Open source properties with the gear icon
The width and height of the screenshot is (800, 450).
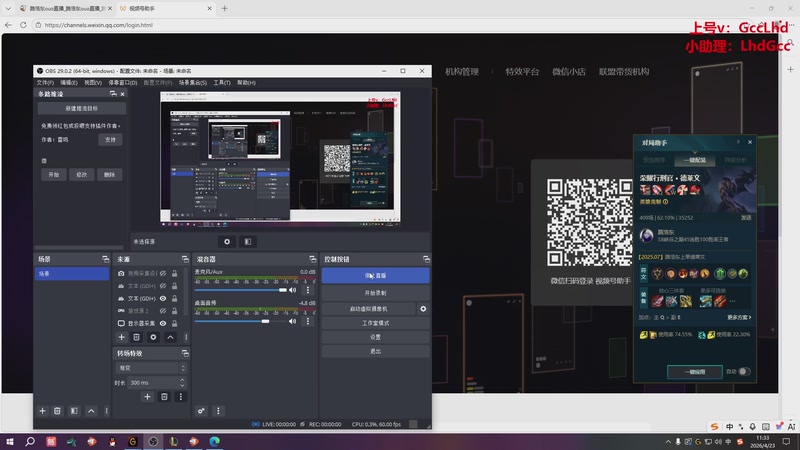click(x=153, y=337)
